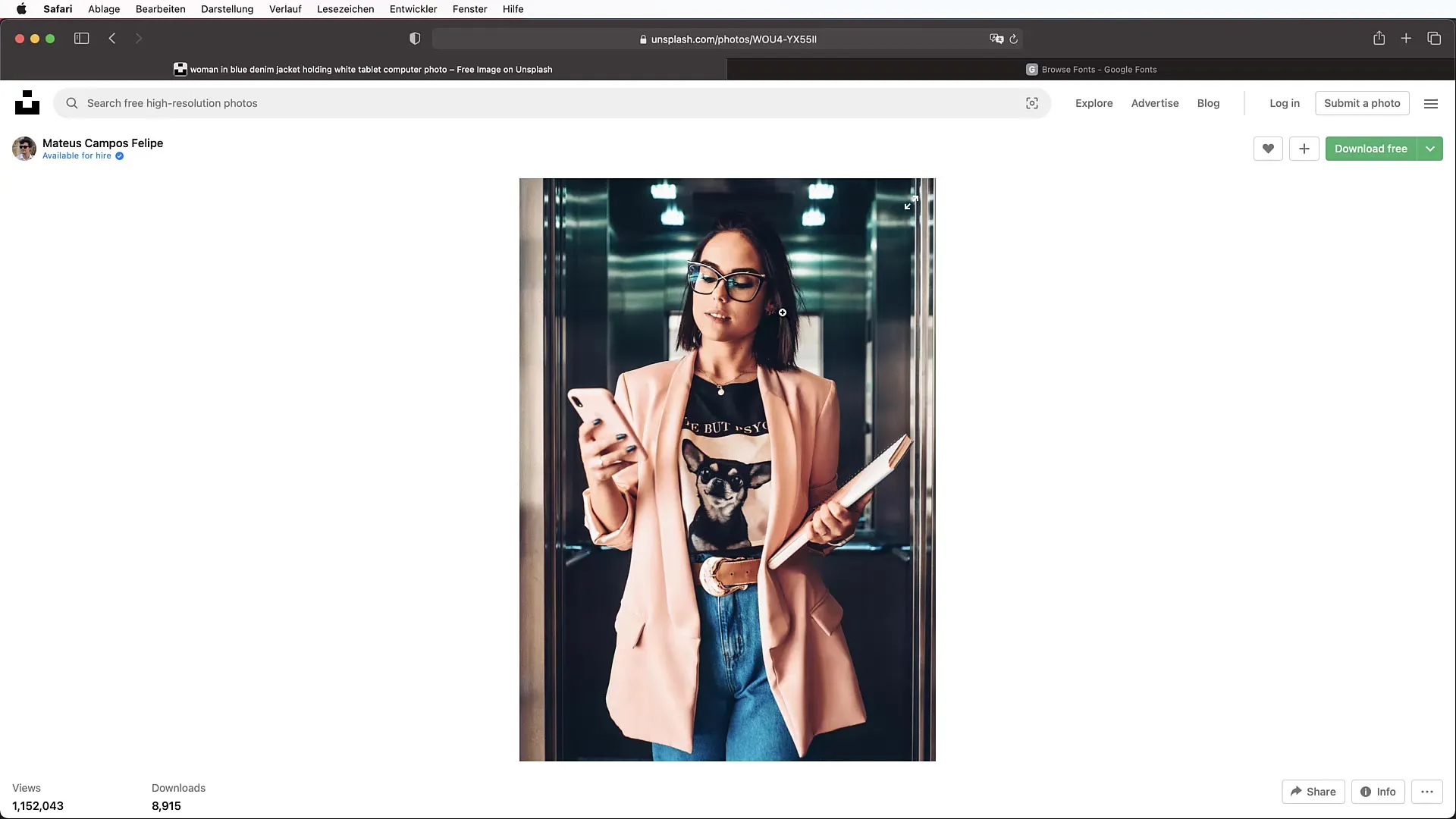Viewport: 1456px width, 819px height.
Task: Open the hamburger menu icon
Action: 1431,104
